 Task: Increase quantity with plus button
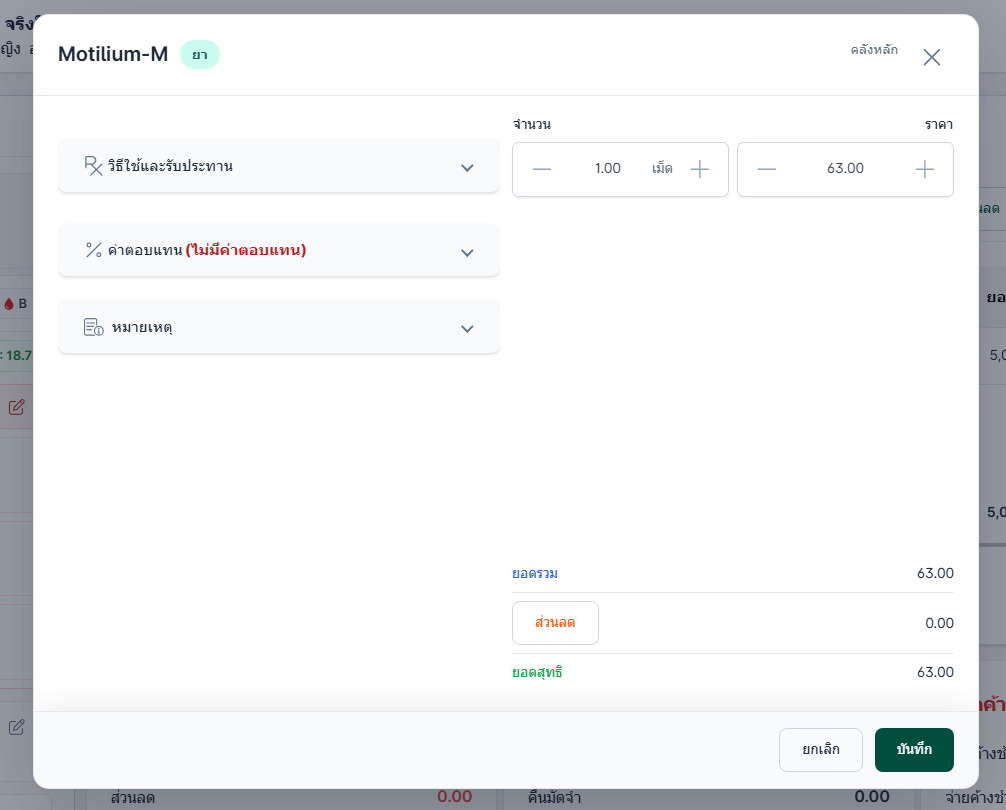pyautogui.click(x=699, y=169)
